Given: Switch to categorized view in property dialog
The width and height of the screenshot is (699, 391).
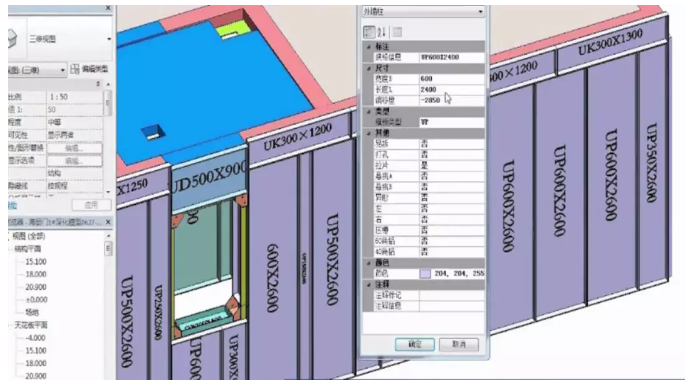Looking at the screenshot, I should 369,32.
